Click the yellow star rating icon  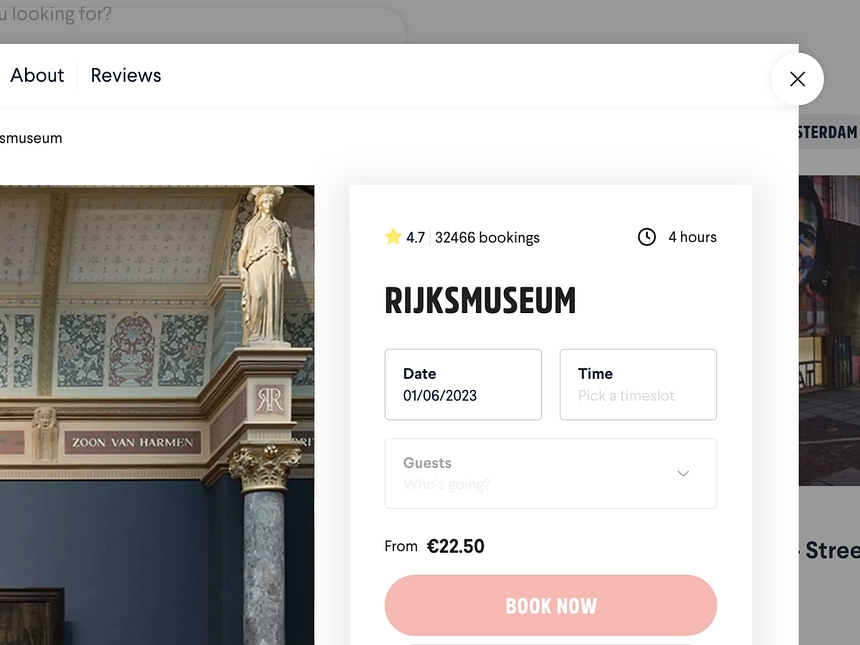click(x=393, y=237)
